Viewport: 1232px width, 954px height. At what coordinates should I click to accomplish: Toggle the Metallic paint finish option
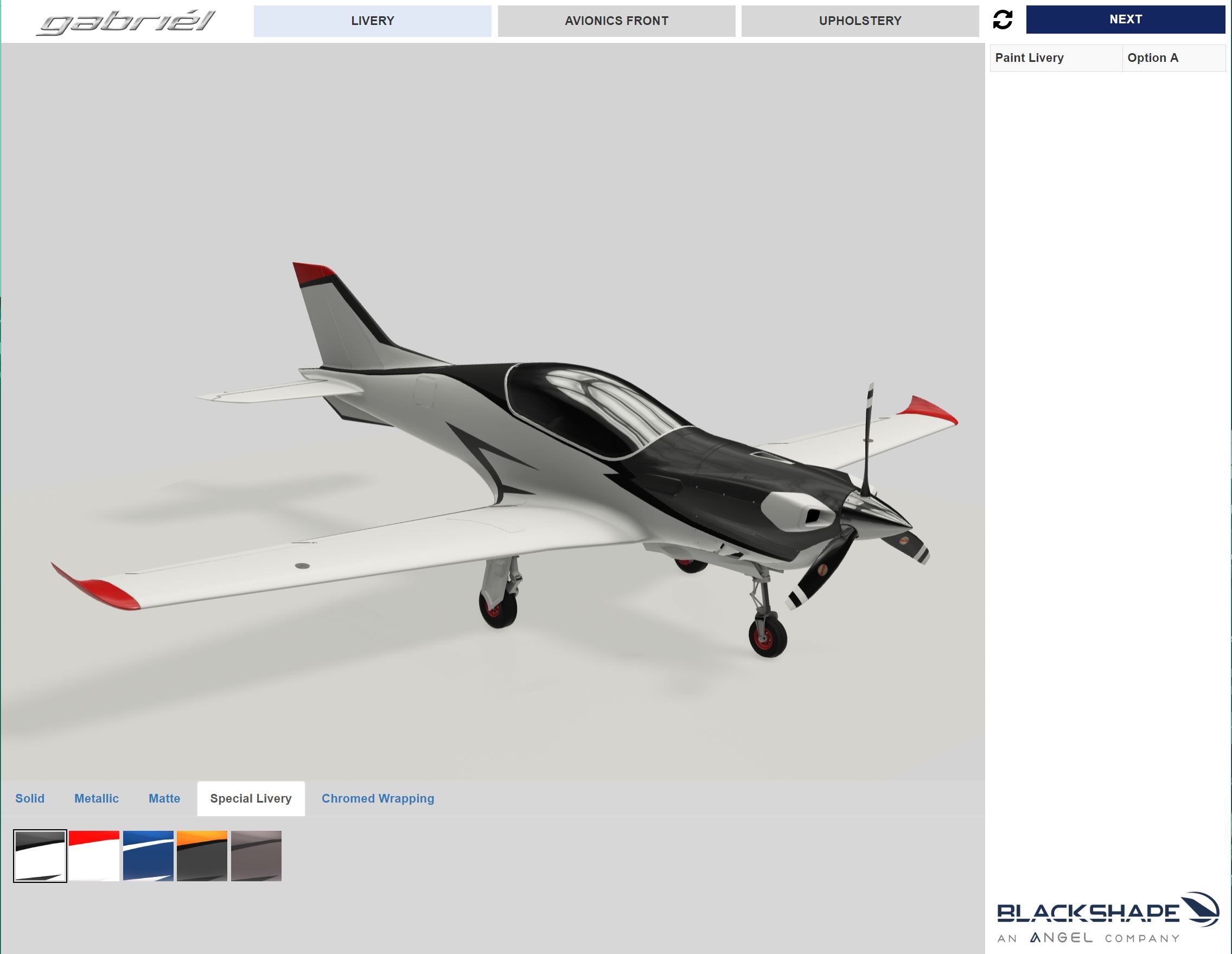click(x=96, y=798)
